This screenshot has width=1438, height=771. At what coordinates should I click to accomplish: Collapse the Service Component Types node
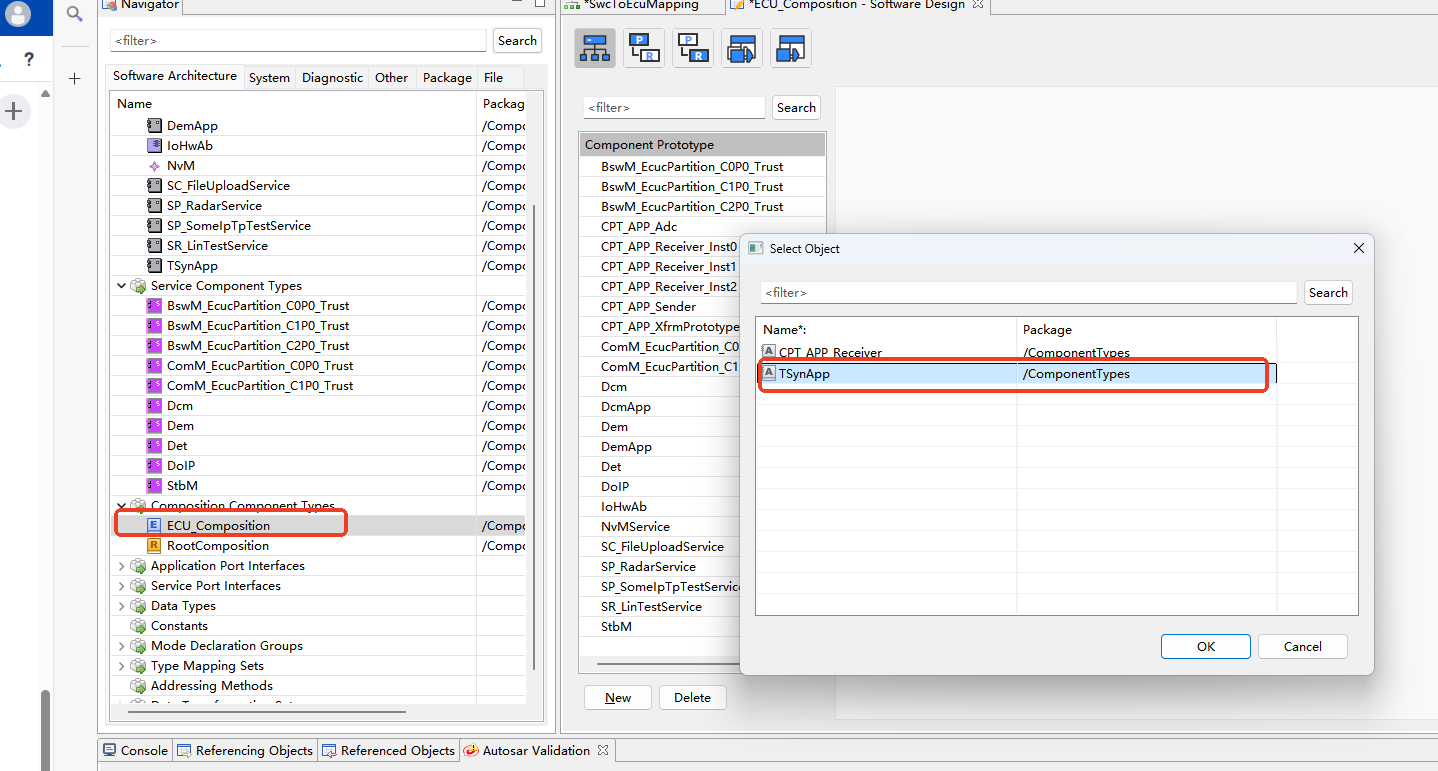click(x=122, y=286)
